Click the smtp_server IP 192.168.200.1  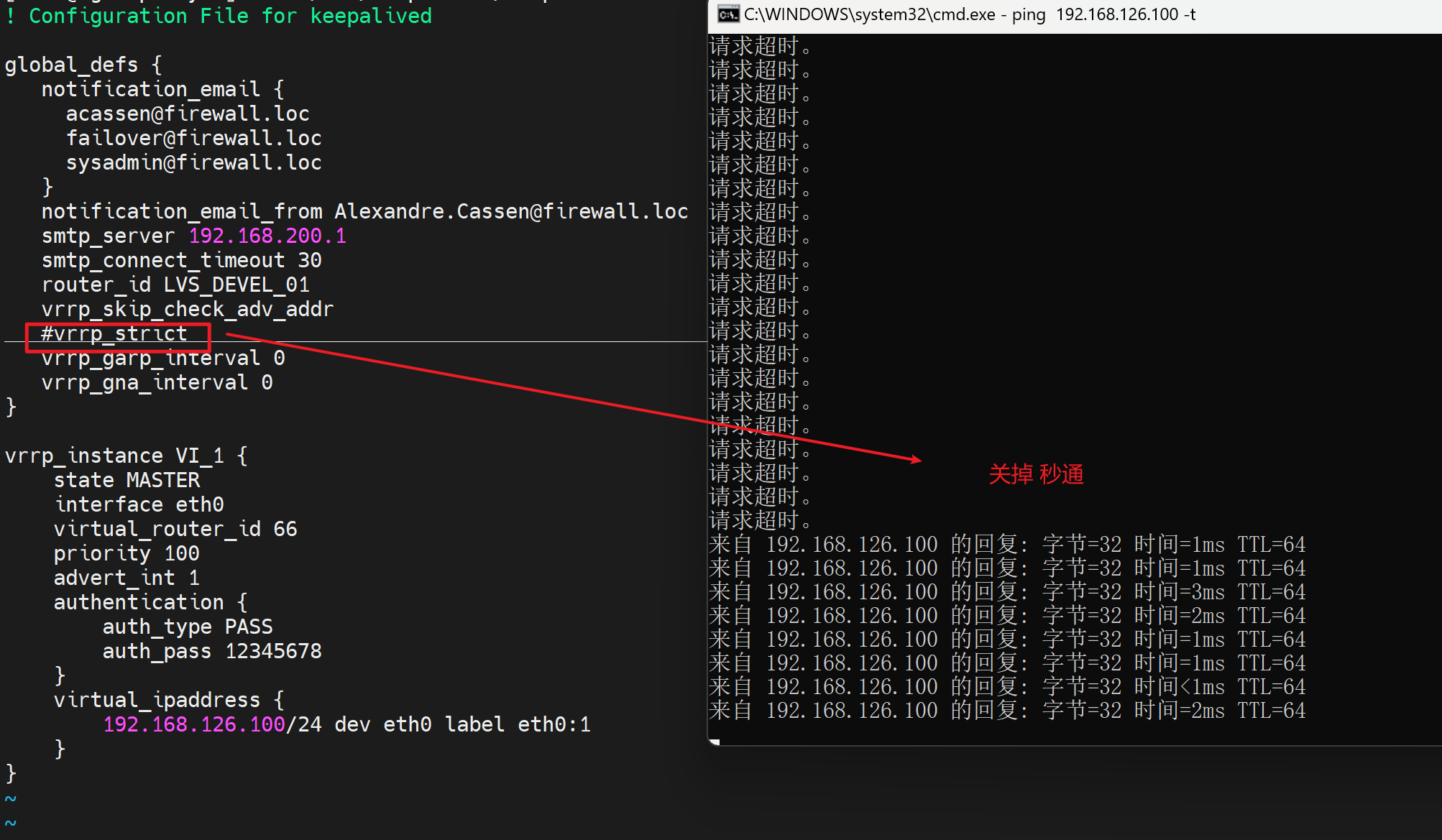267,236
